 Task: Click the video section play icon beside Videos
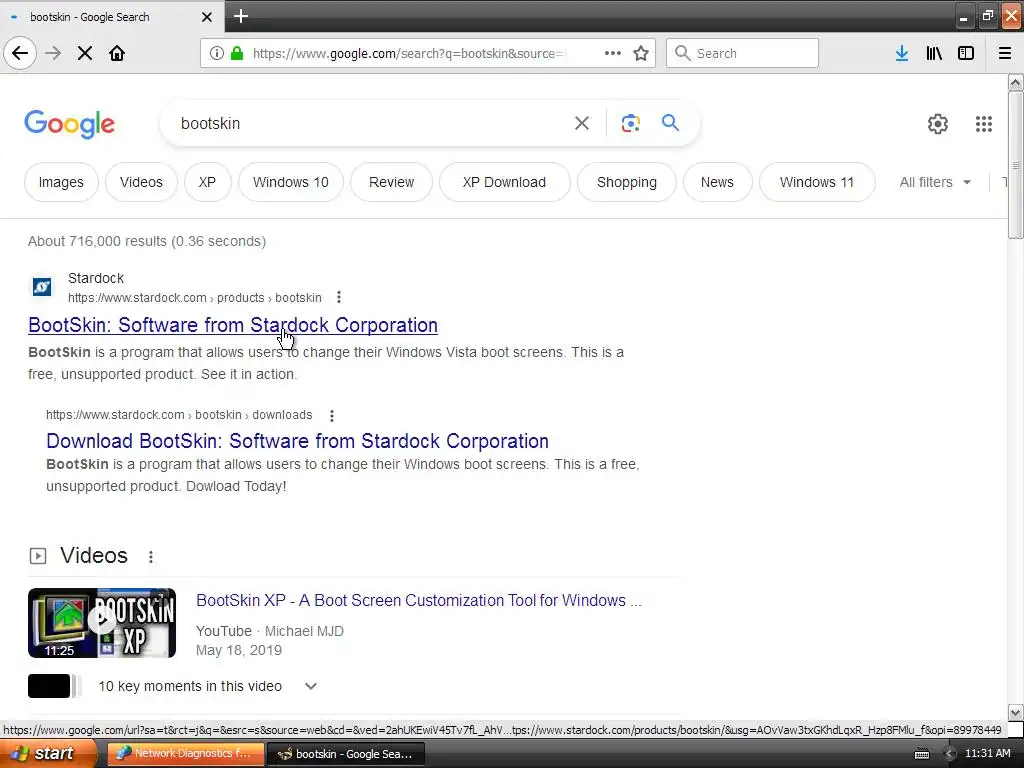(x=38, y=556)
